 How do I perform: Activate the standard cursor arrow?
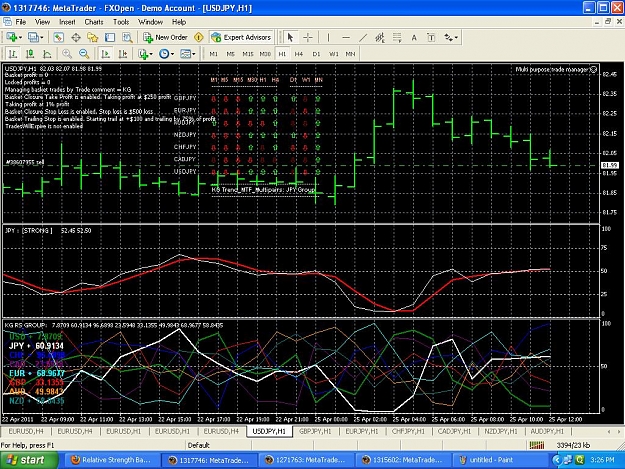[x=290, y=37]
